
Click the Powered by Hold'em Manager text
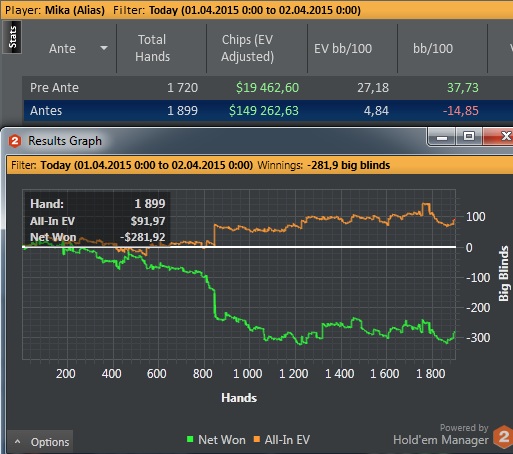(441, 435)
